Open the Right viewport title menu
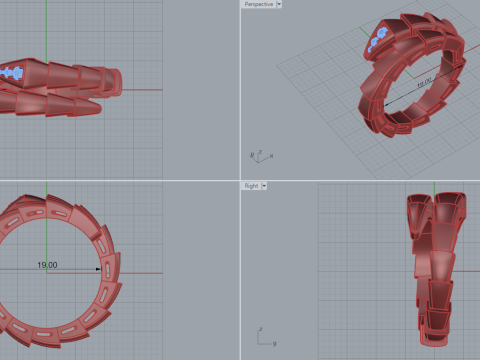The height and width of the screenshot is (360, 480). coord(251,186)
